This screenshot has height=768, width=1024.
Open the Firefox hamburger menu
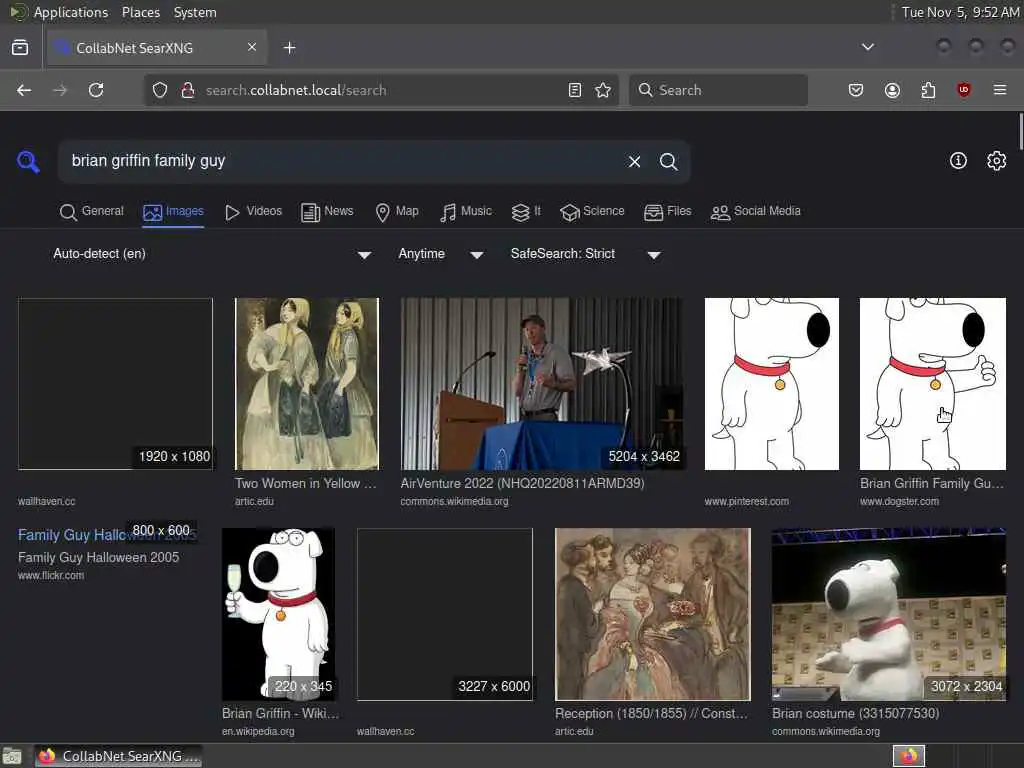(1000, 90)
